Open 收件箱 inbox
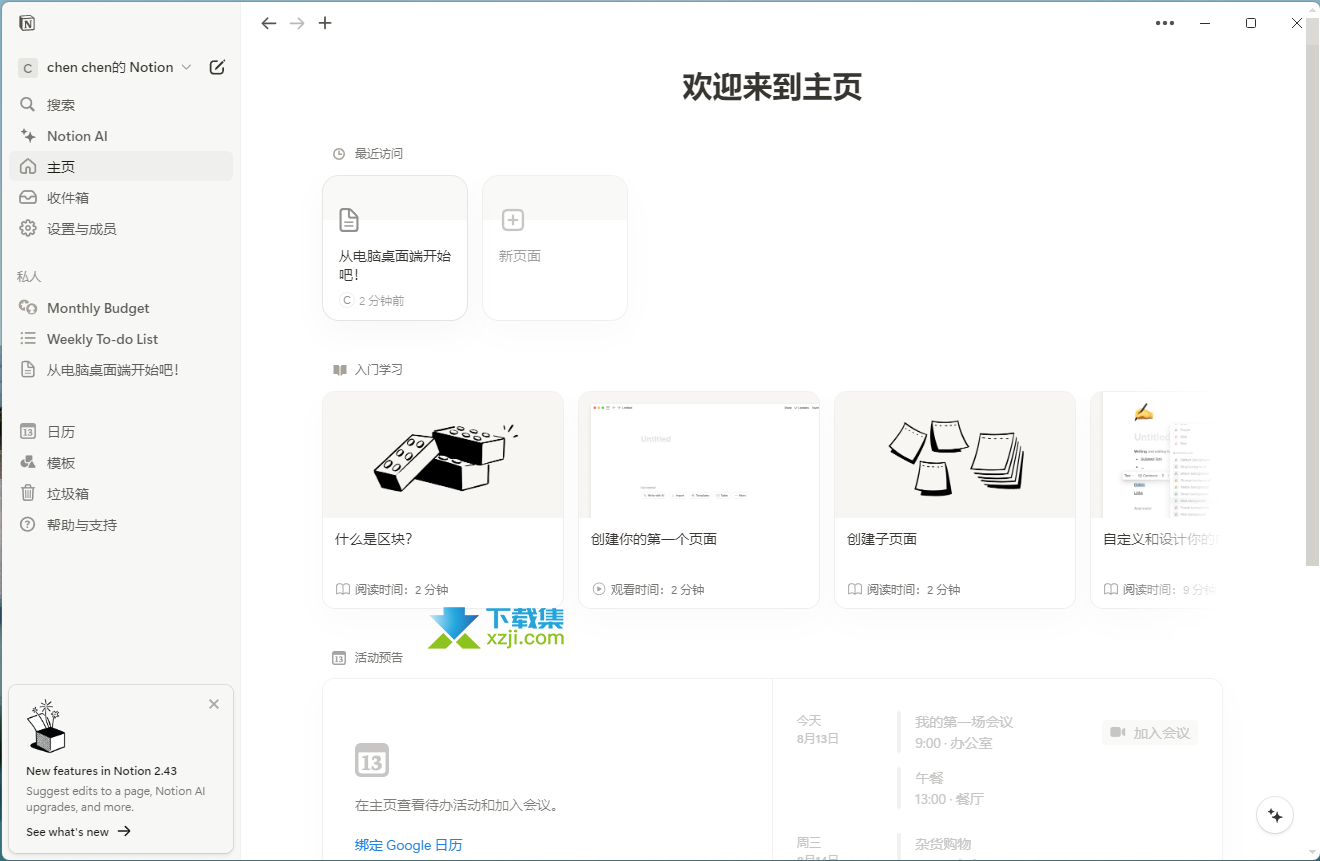 121,197
